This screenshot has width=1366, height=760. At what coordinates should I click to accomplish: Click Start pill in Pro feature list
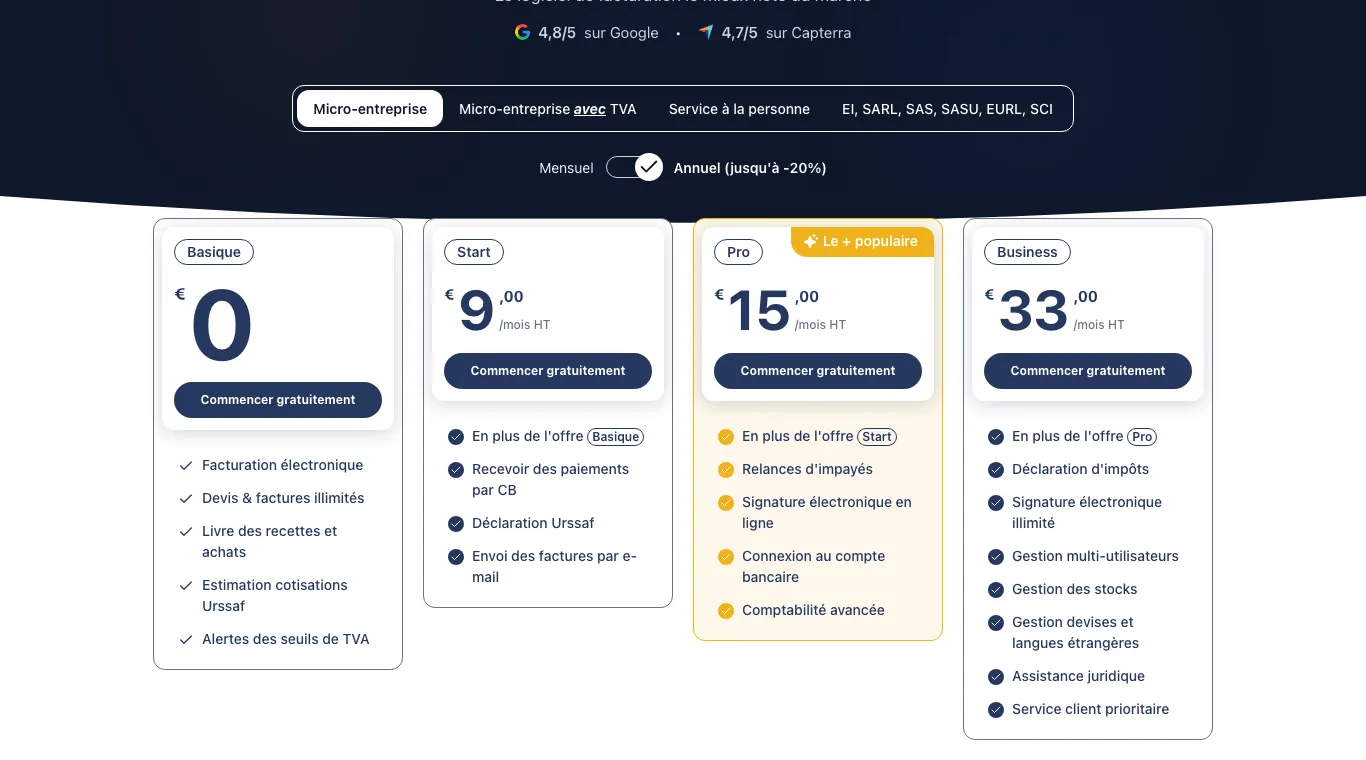(877, 437)
